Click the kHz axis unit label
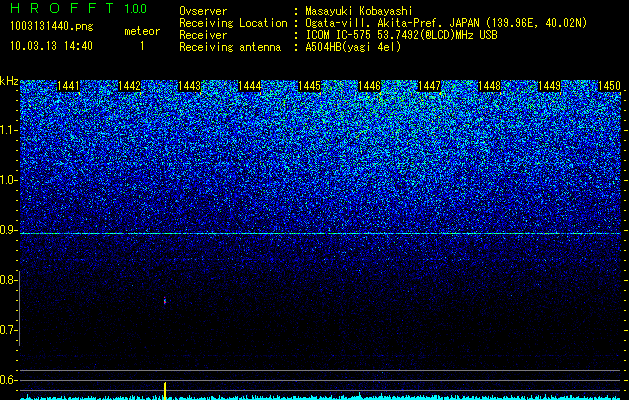Screen dimensions: 629x400 pos(9,81)
